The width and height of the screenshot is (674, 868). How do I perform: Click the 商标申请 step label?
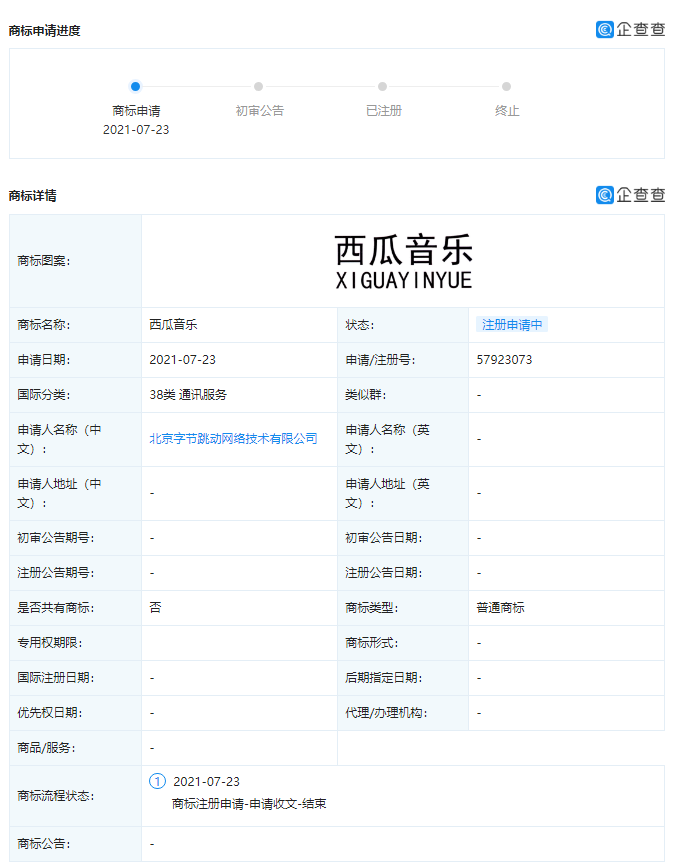pos(136,111)
